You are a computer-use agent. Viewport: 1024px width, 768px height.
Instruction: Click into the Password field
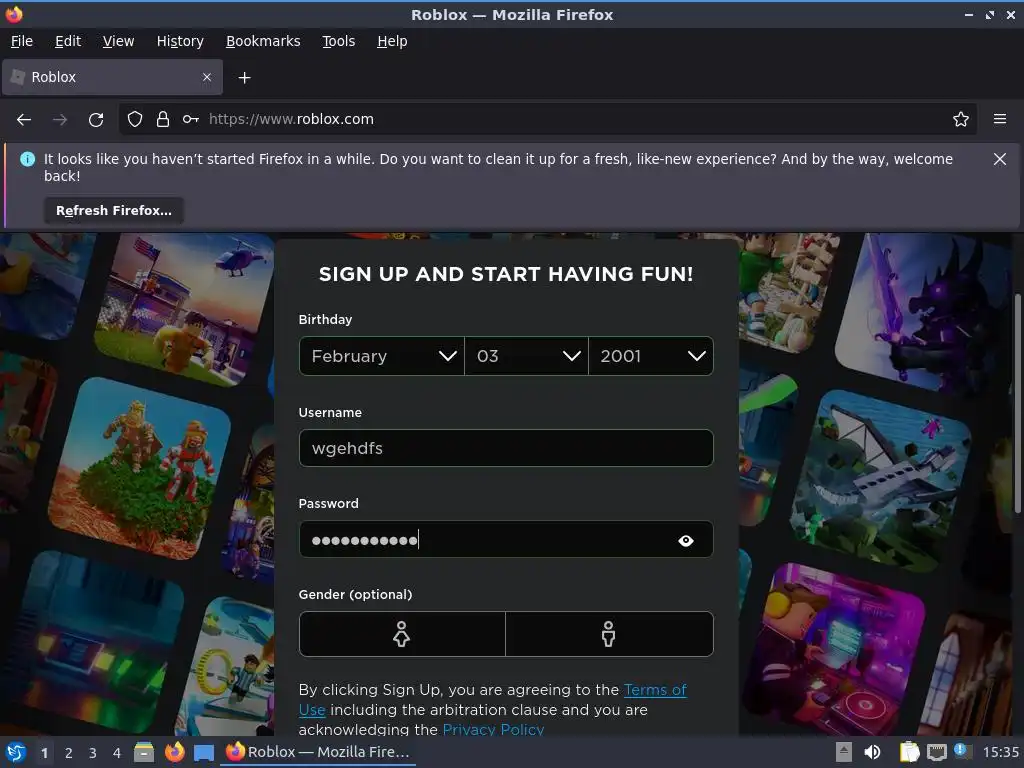tap(506, 539)
